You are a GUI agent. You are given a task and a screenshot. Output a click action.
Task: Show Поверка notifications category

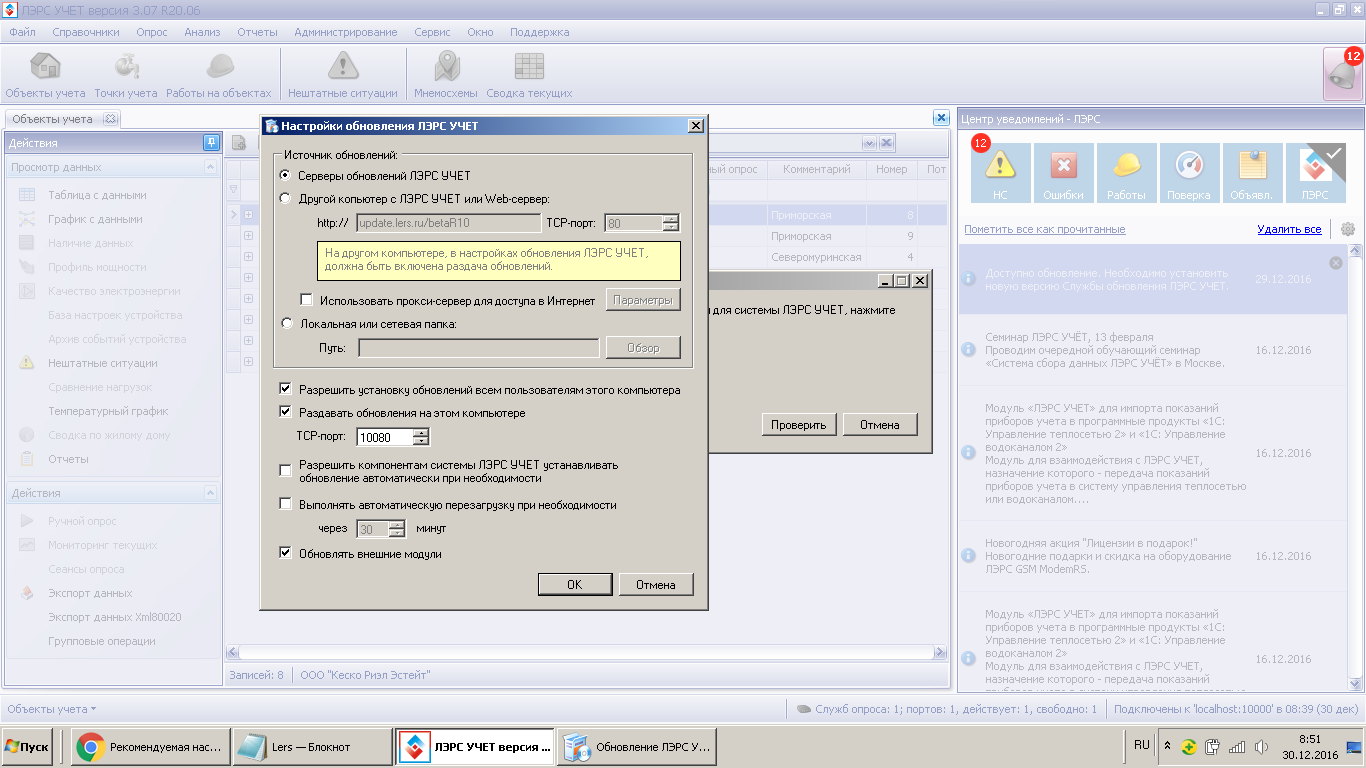point(1189,173)
